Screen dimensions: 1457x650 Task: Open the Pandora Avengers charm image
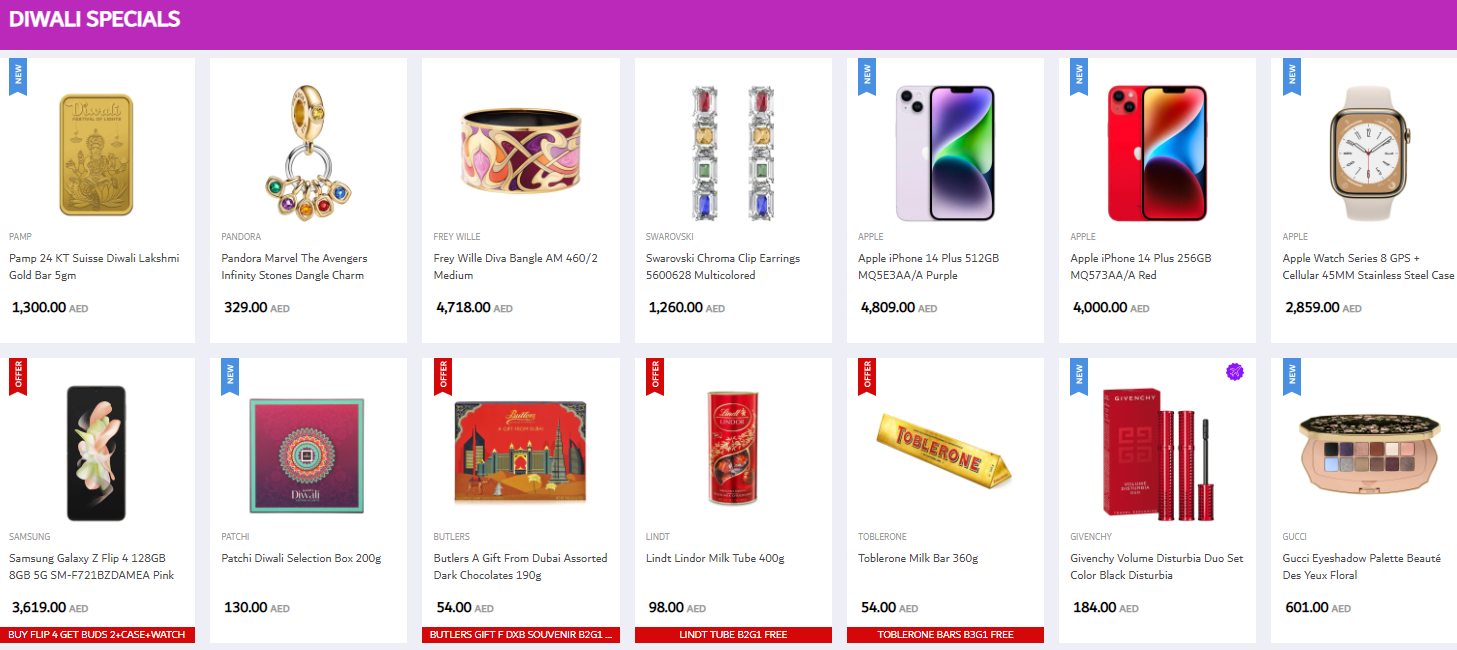[x=309, y=152]
